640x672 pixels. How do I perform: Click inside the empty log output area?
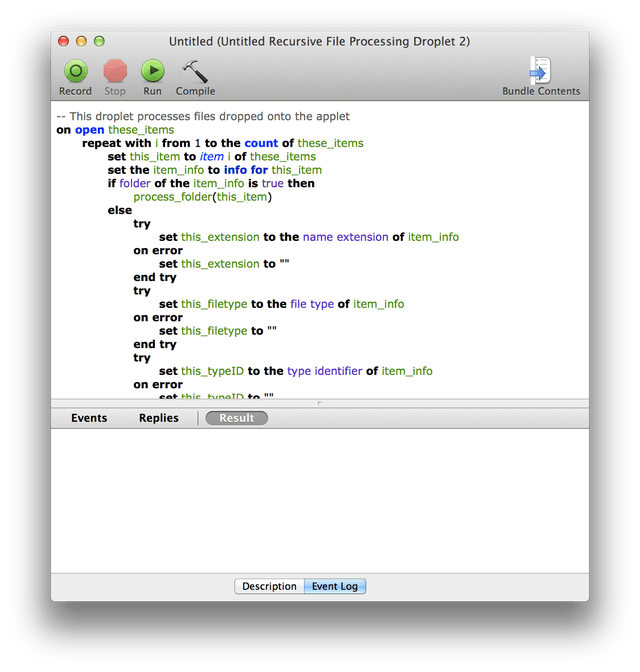click(320, 500)
